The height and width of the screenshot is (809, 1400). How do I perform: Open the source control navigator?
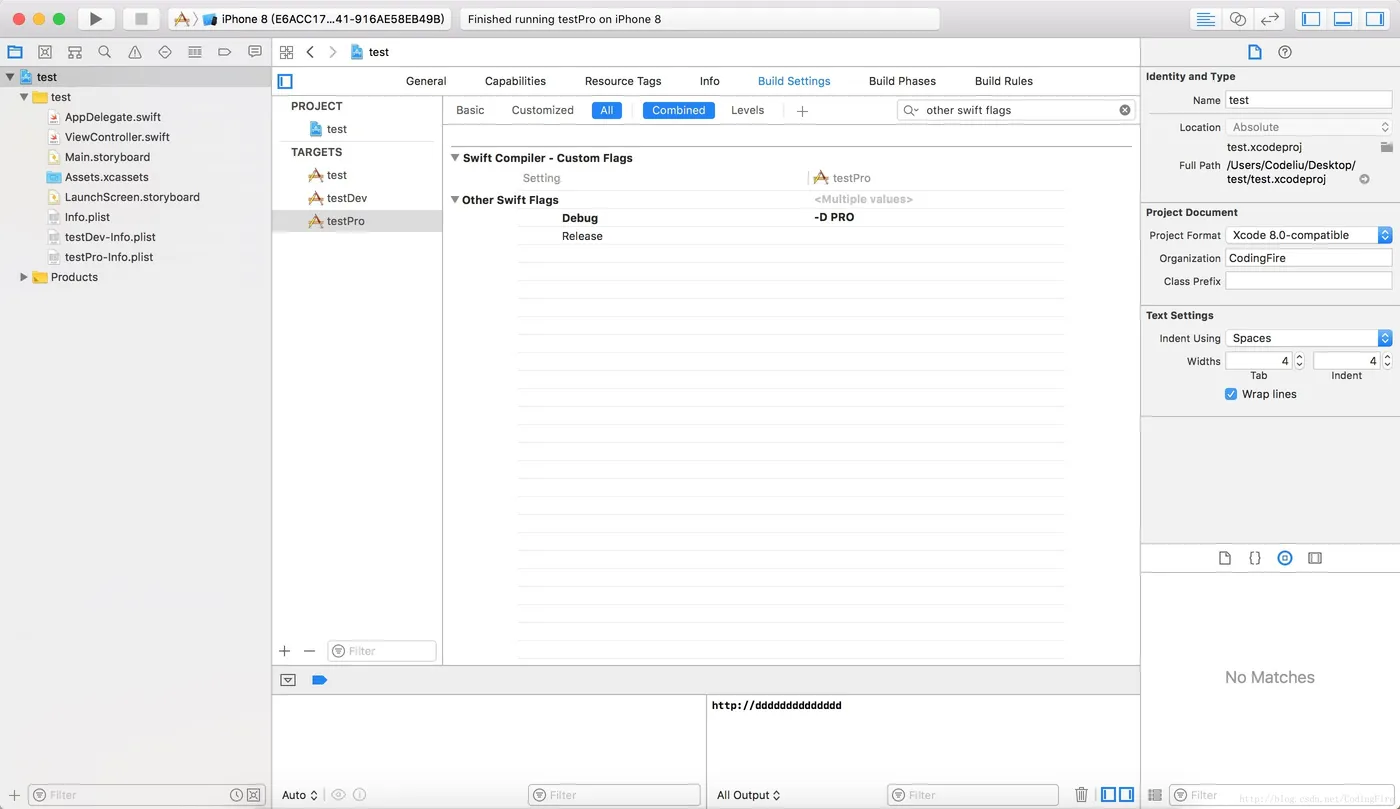pos(45,52)
